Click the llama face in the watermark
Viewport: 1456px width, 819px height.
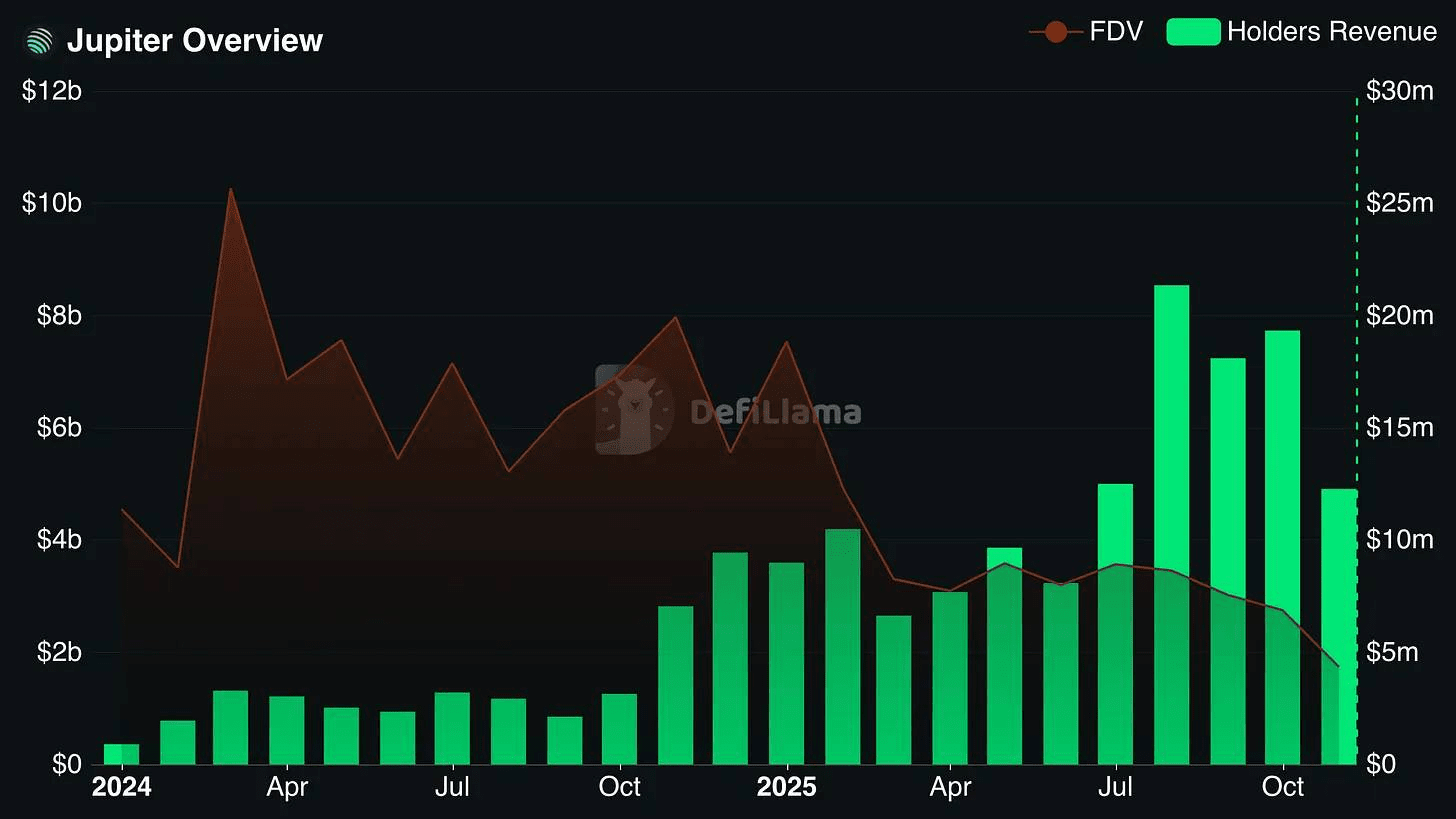coord(632,408)
